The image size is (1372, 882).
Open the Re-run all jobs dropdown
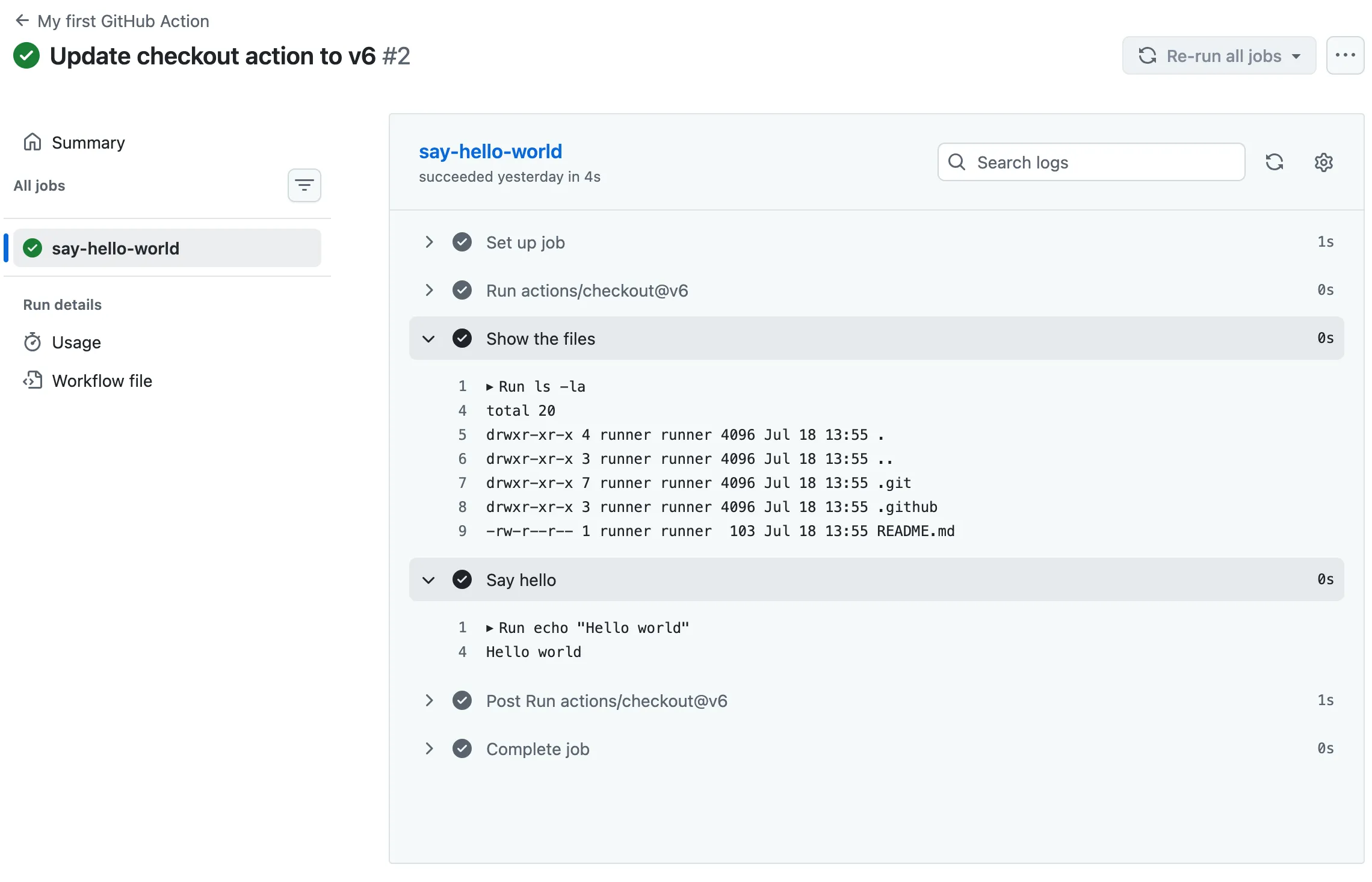1219,55
